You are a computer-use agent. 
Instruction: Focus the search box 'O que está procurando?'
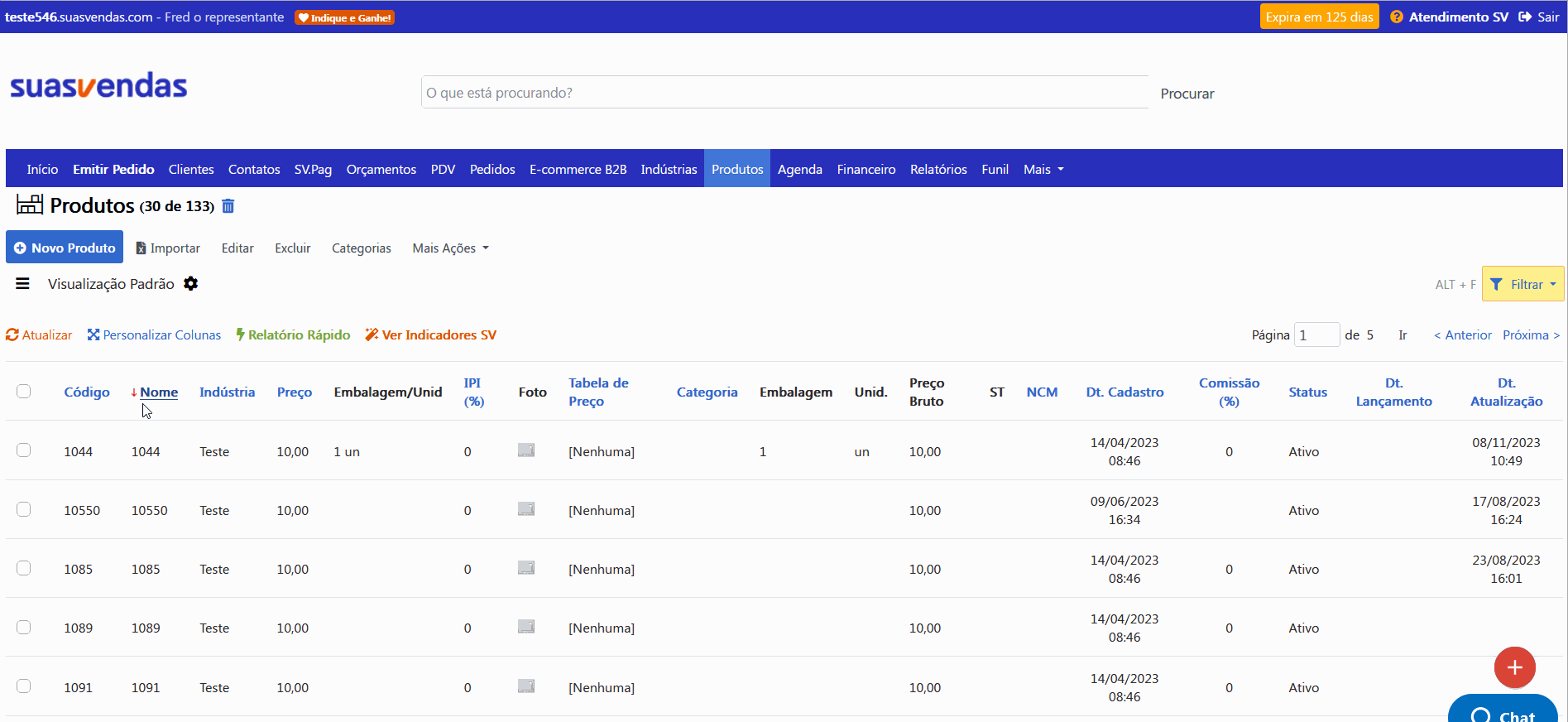784,93
